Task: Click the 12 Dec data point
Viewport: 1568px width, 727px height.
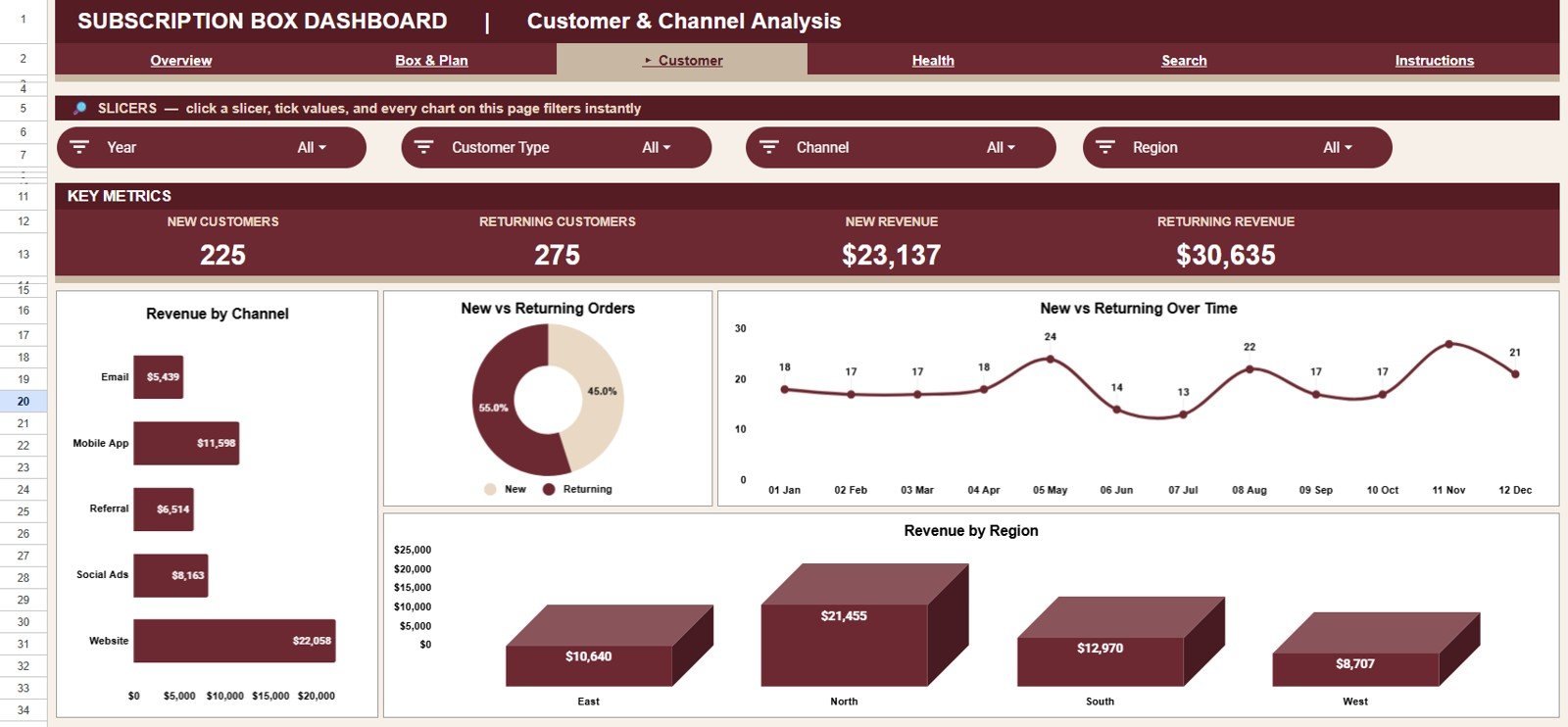Action: tap(1515, 373)
